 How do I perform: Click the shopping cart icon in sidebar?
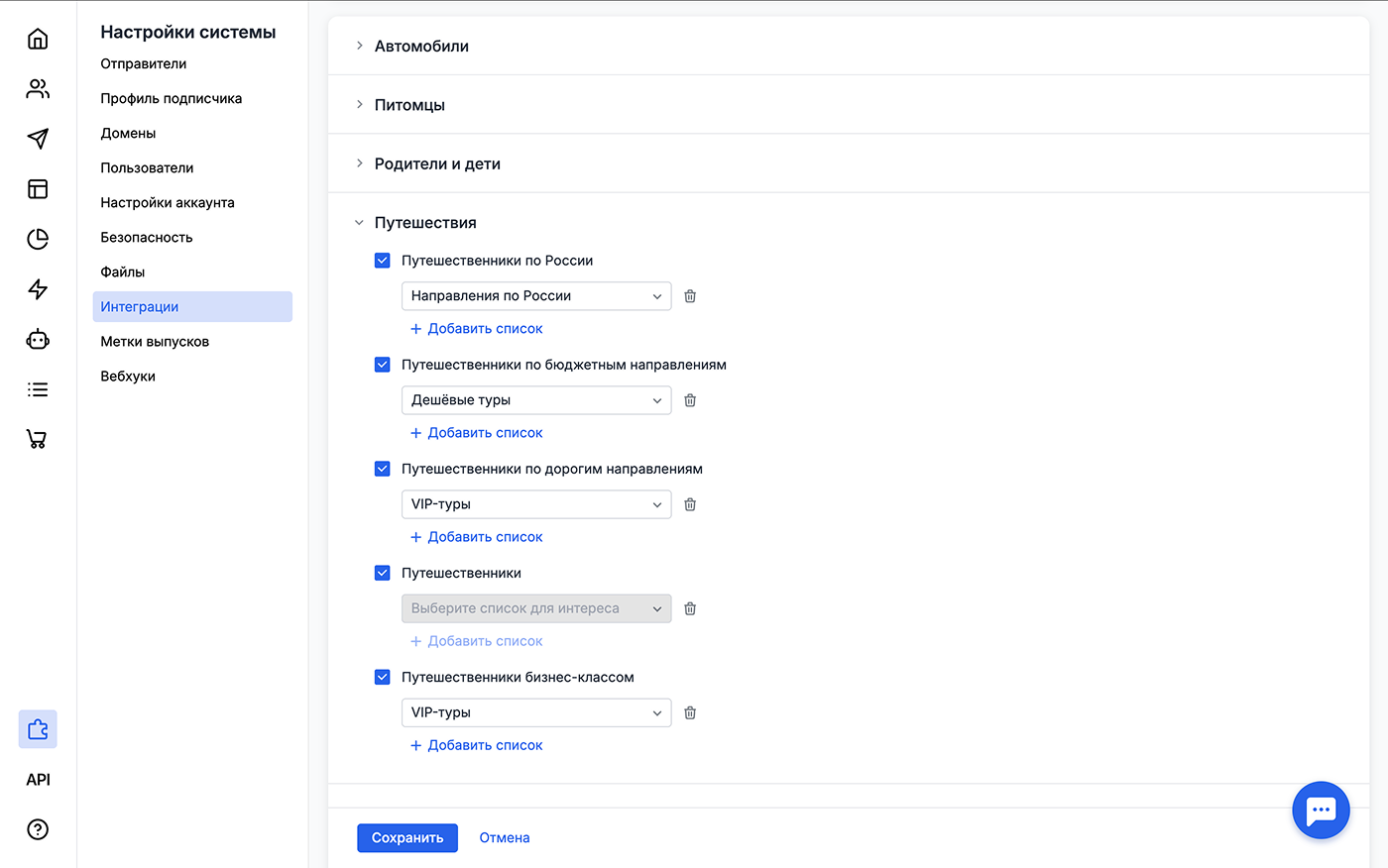(x=37, y=438)
